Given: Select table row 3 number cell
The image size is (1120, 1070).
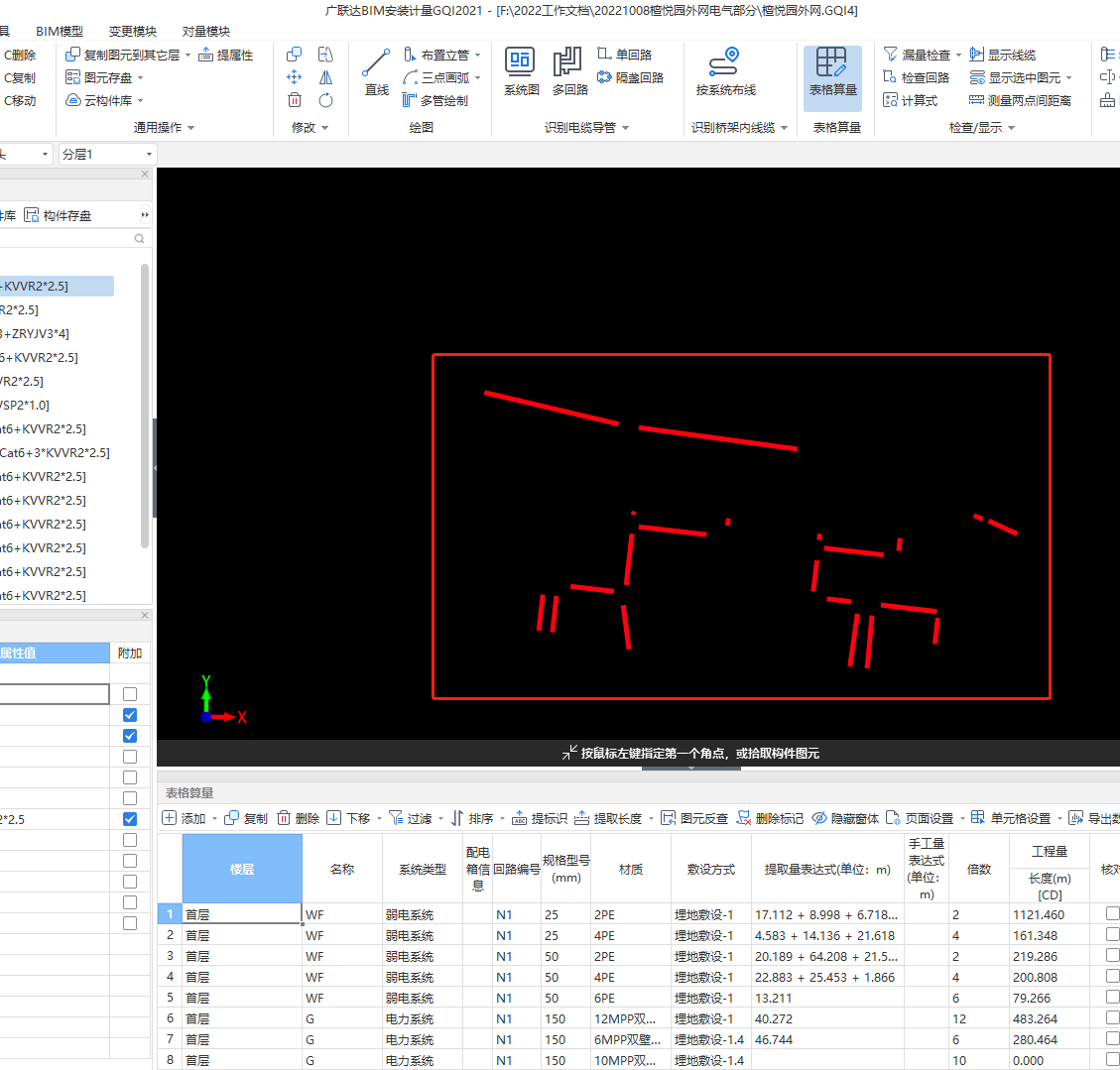Looking at the screenshot, I should coord(170,955).
